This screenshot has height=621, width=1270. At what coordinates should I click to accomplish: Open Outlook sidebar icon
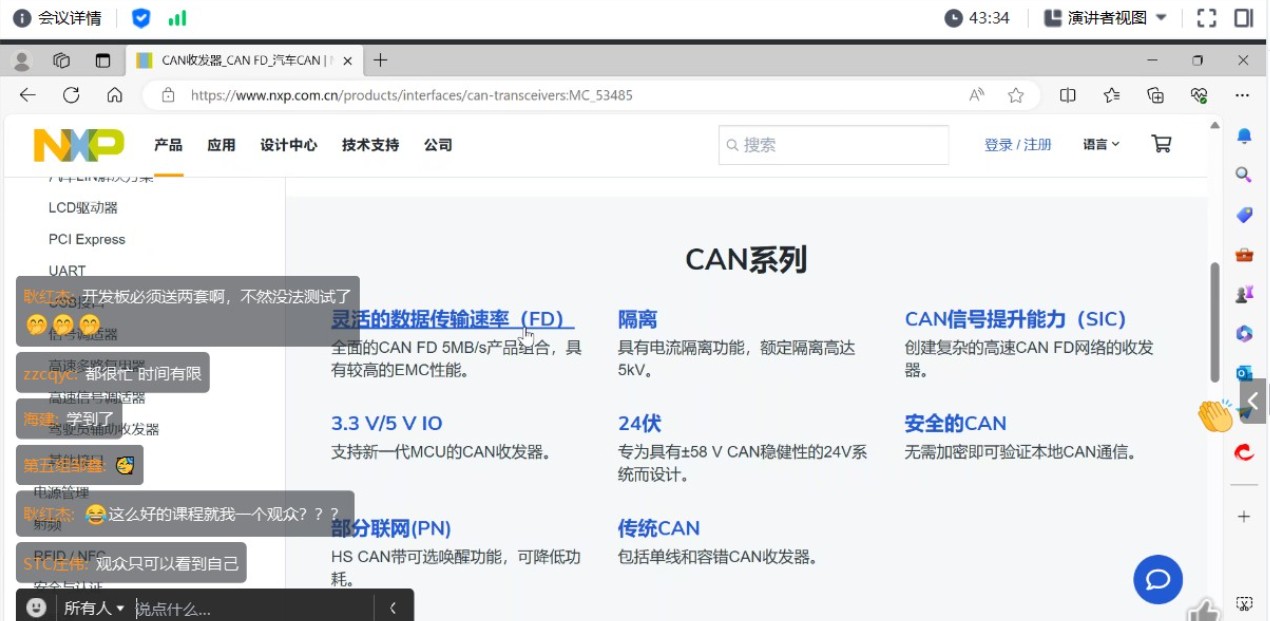[1243, 373]
